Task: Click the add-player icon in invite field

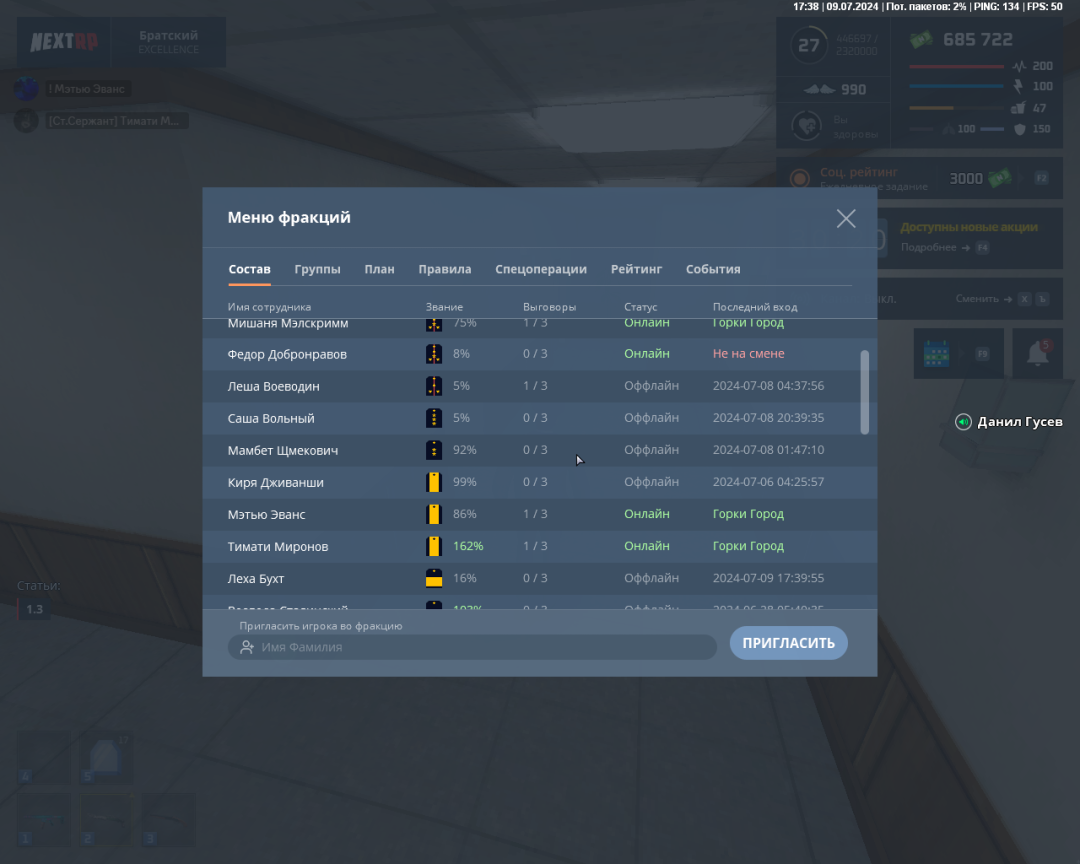Action: (x=247, y=647)
